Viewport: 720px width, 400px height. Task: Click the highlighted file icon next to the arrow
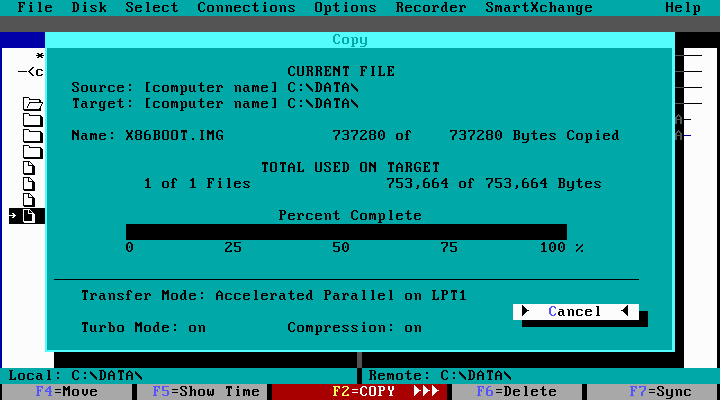click(29, 215)
